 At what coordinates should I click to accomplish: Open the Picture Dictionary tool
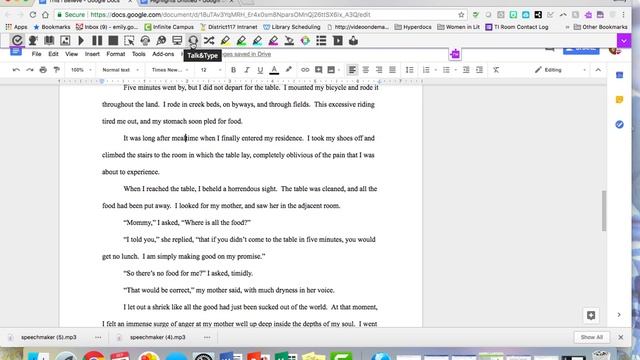[x=65, y=40]
